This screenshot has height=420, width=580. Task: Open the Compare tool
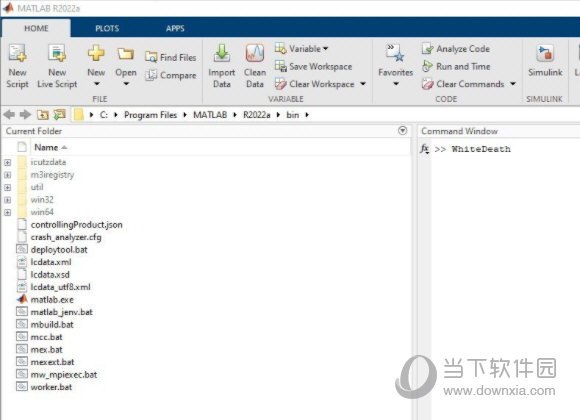point(171,75)
